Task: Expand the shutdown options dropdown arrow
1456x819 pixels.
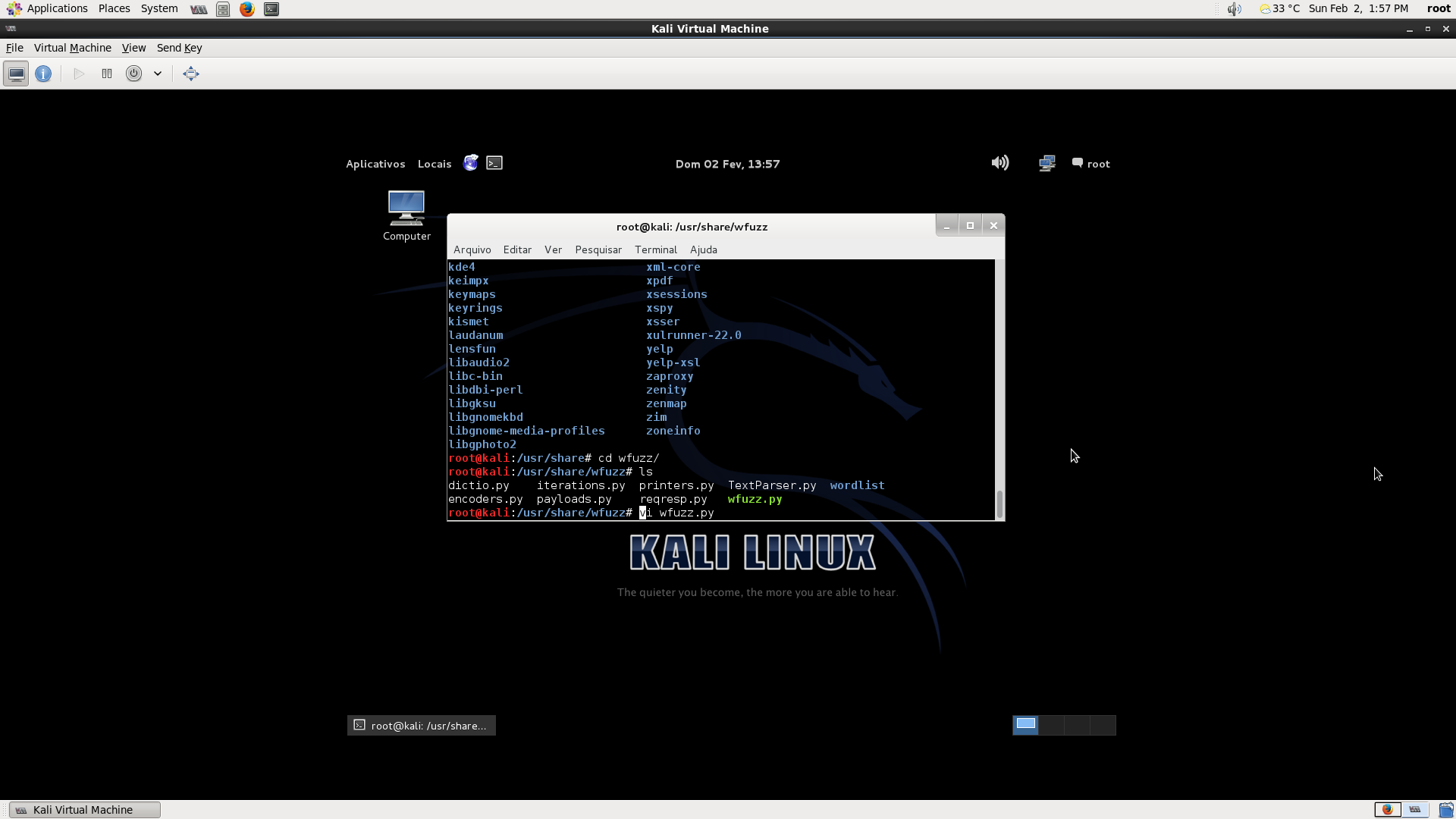Action: tap(158, 74)
